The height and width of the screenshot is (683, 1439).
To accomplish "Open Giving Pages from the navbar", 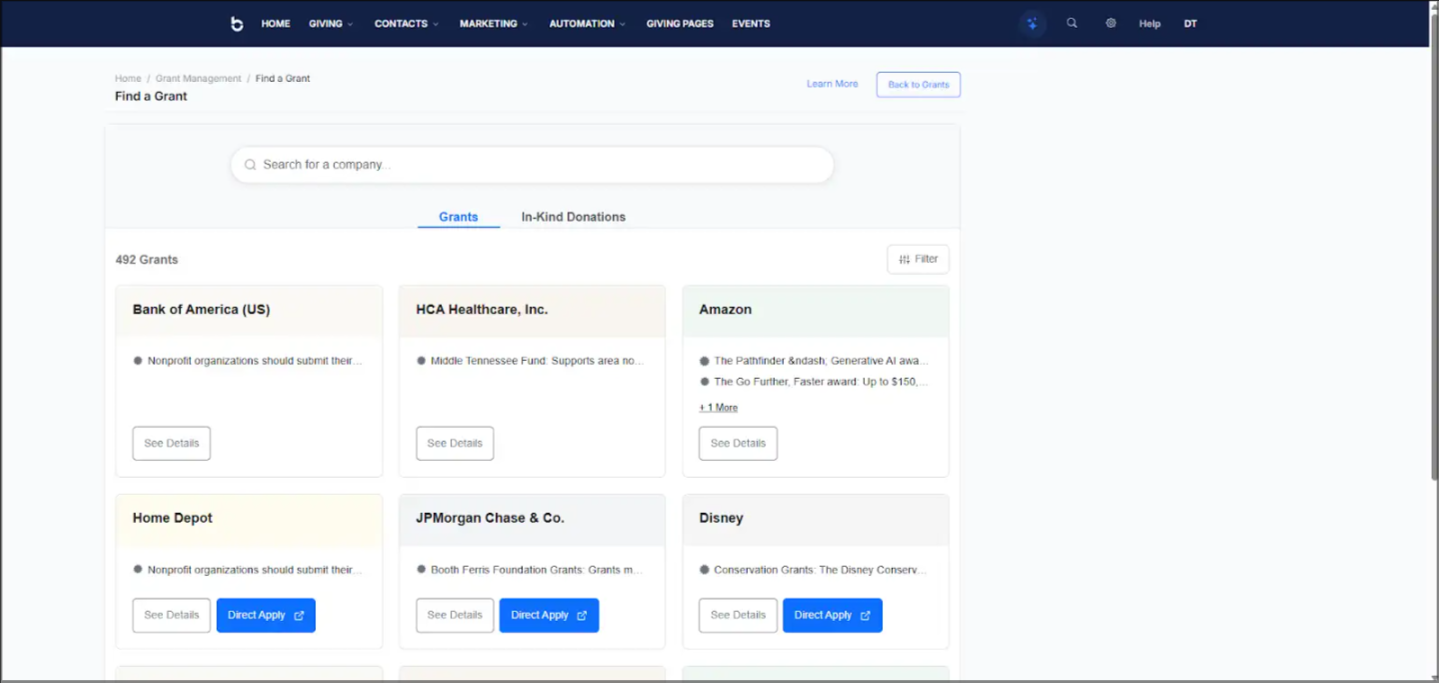I will 679,24.
